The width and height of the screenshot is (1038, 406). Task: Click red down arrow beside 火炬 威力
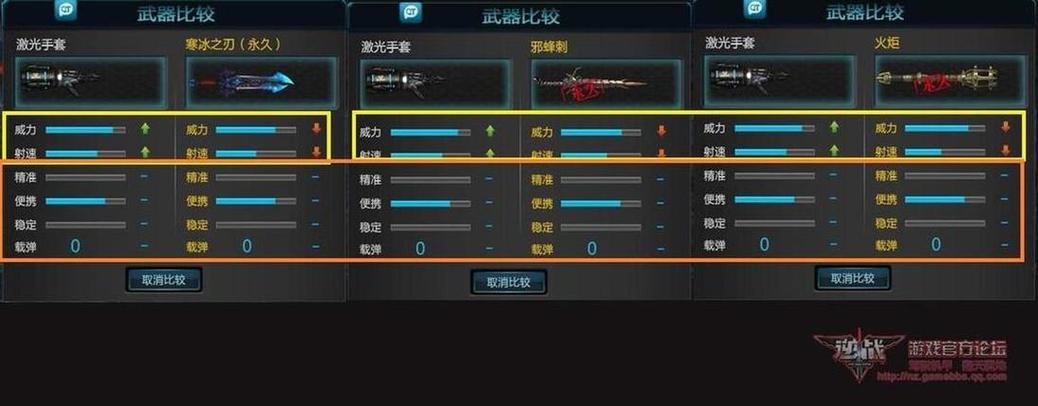click(1006, 127)
